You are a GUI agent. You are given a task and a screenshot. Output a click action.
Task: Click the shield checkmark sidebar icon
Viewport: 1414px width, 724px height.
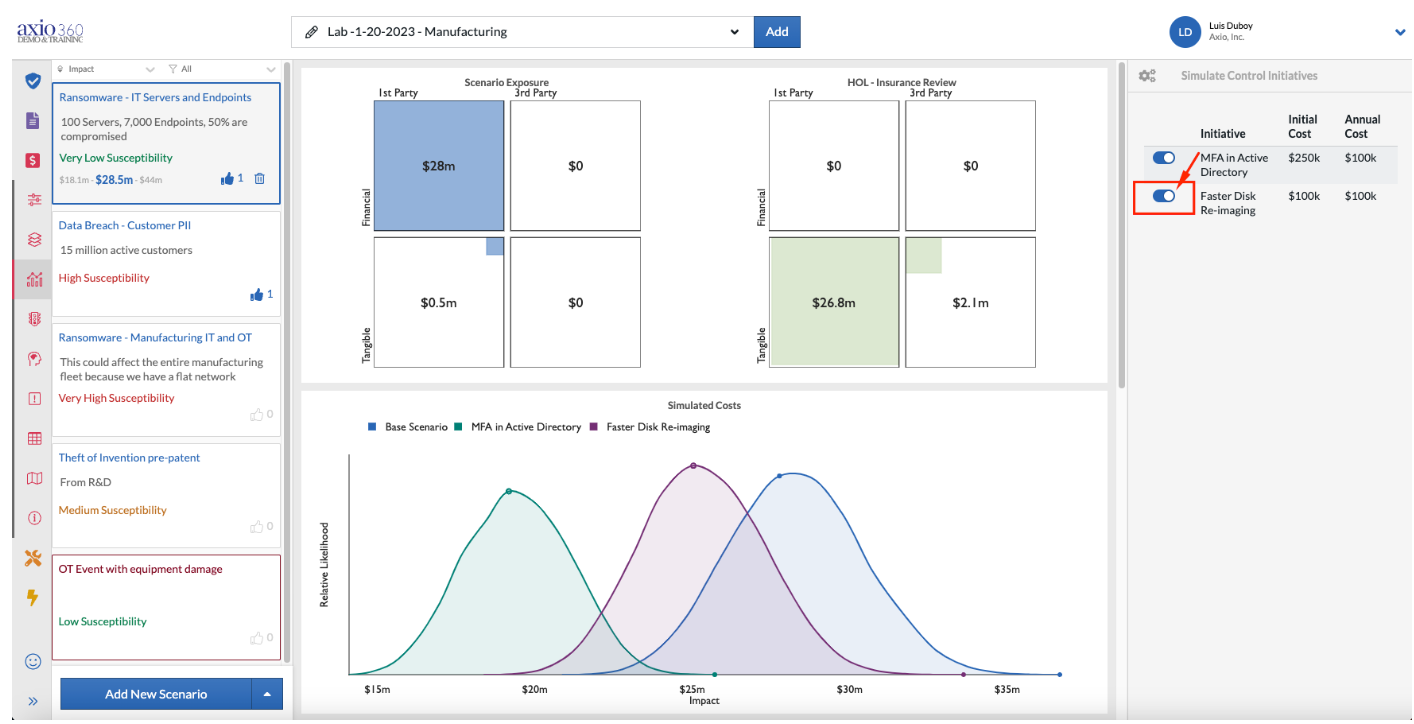pos(33,81)
